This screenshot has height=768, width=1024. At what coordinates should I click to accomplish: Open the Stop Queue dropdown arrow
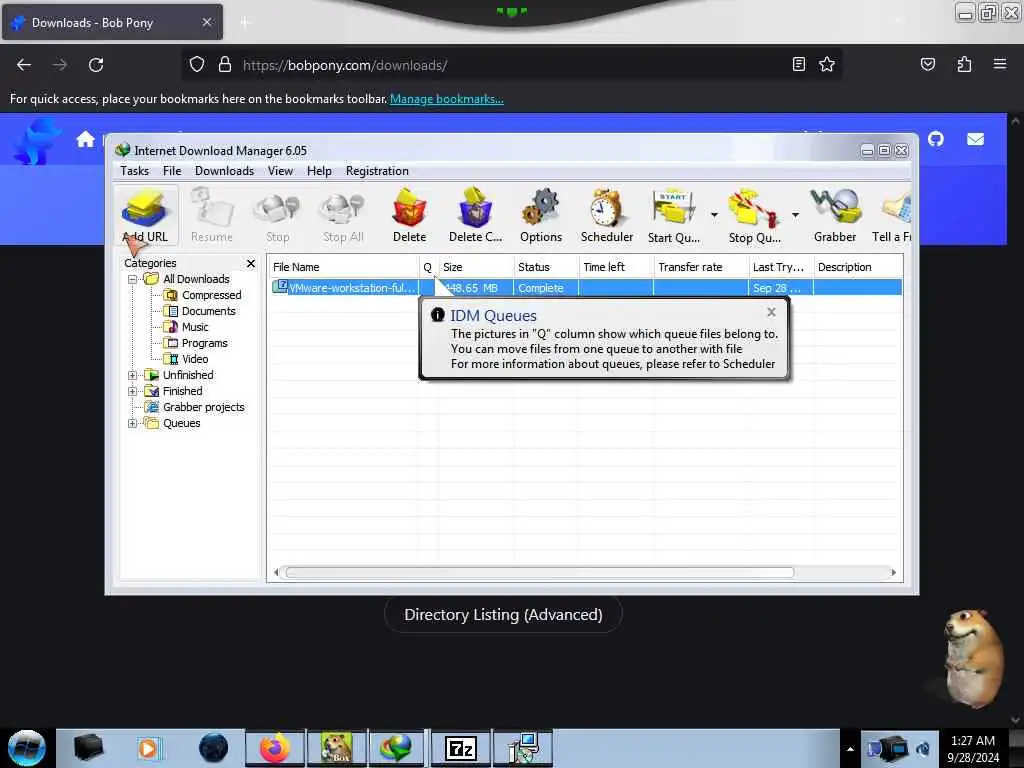point(795,215)
